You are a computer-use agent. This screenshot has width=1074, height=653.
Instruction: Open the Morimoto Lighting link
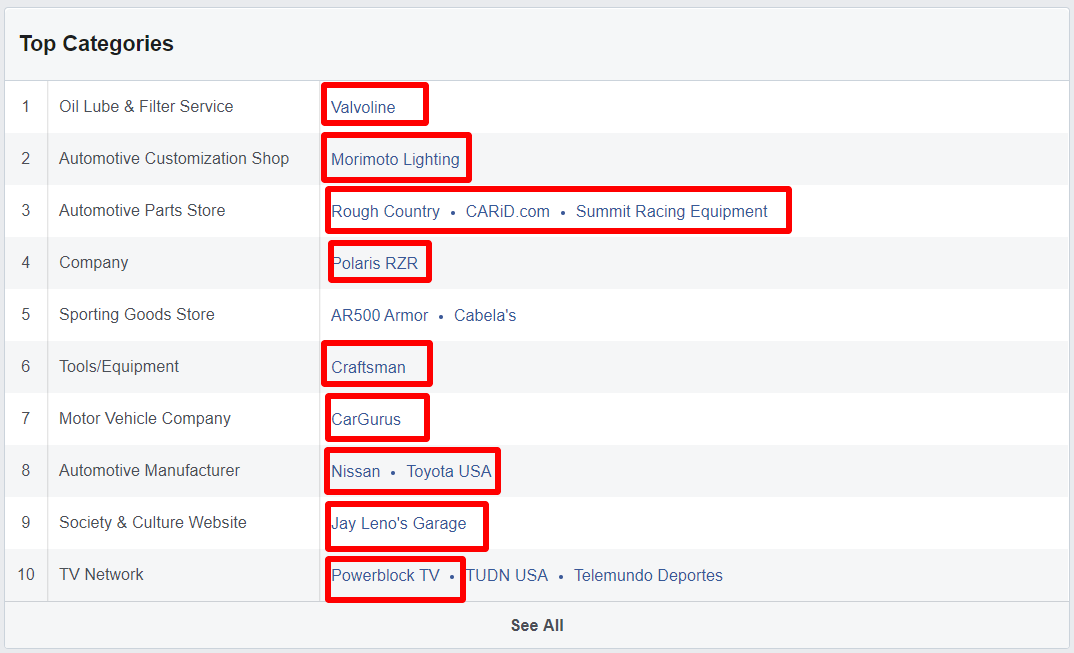pos(395,160)
